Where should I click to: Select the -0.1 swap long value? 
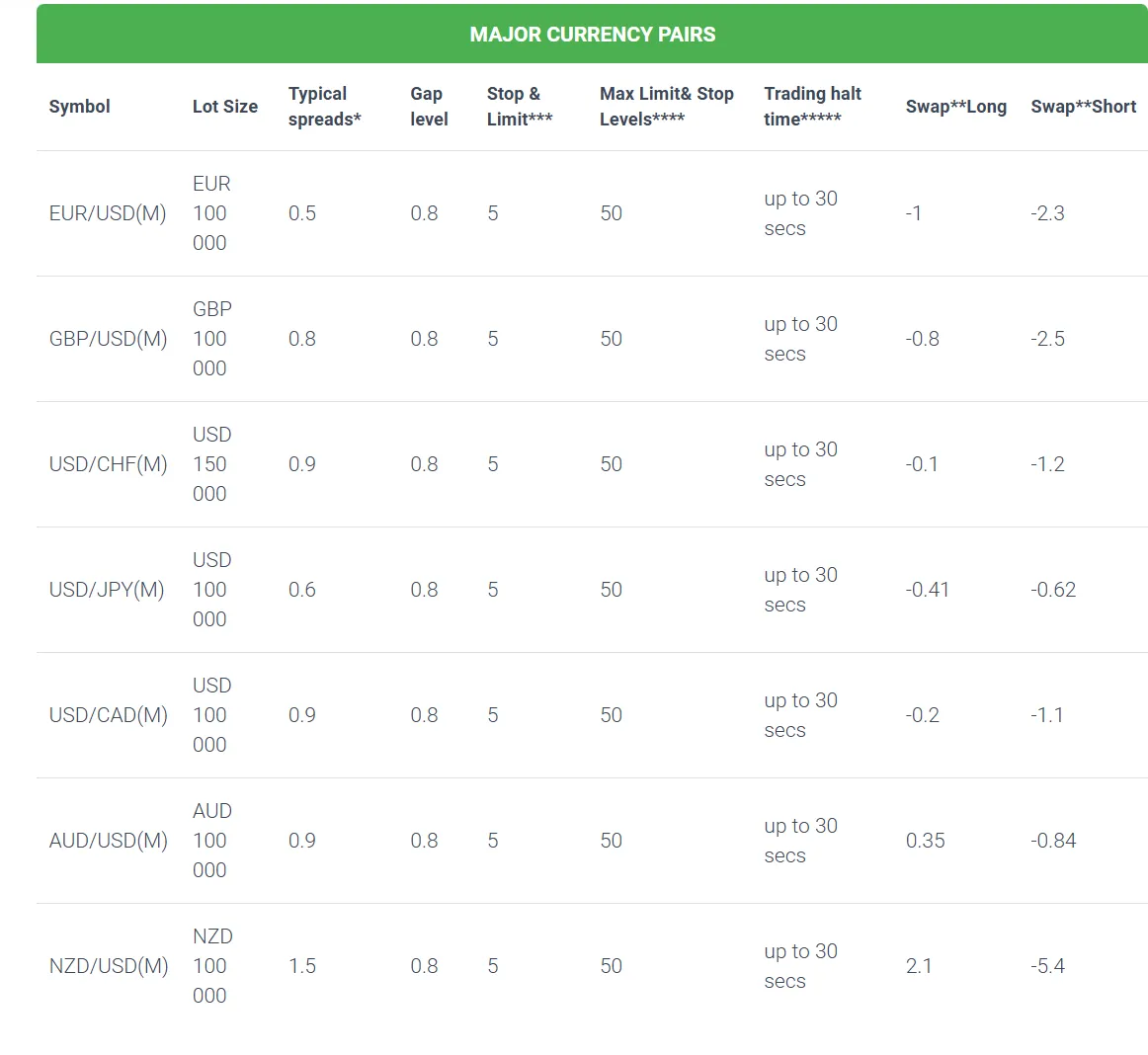click(x=922, y=464)
